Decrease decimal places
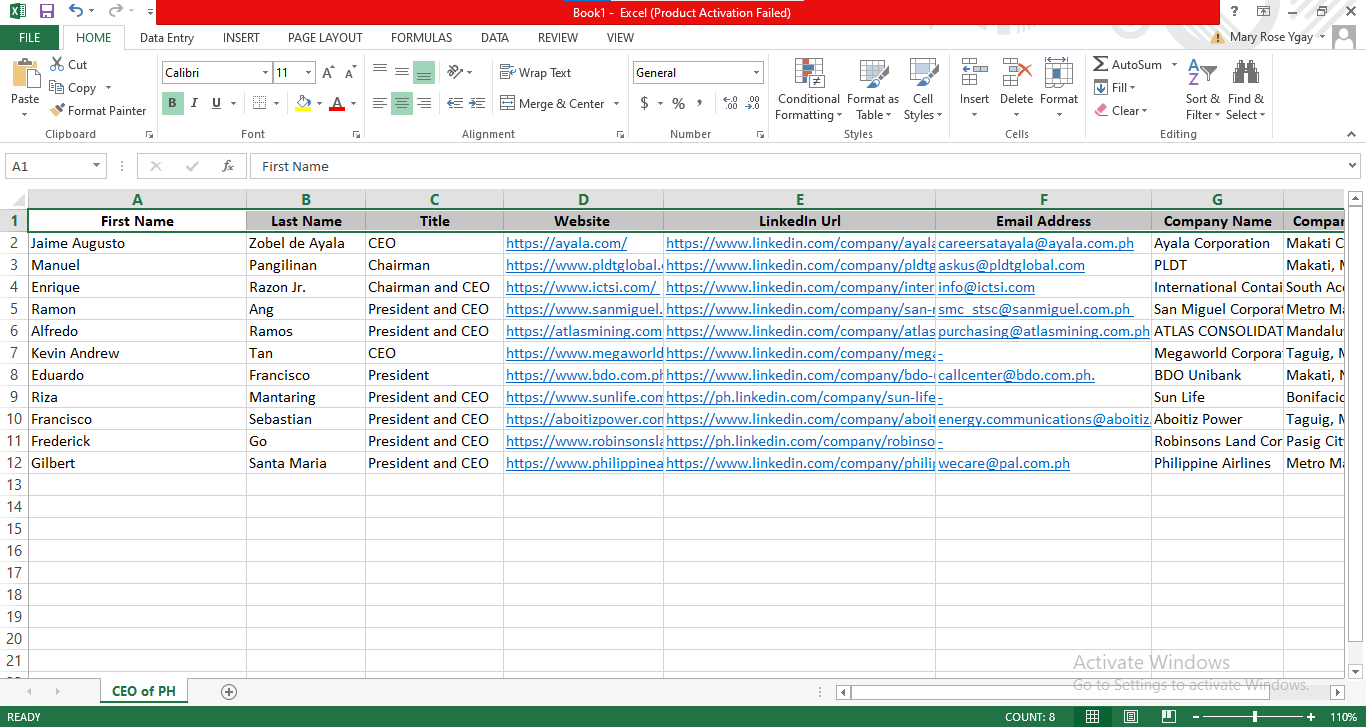1366x727 pixels. point(752,103)
